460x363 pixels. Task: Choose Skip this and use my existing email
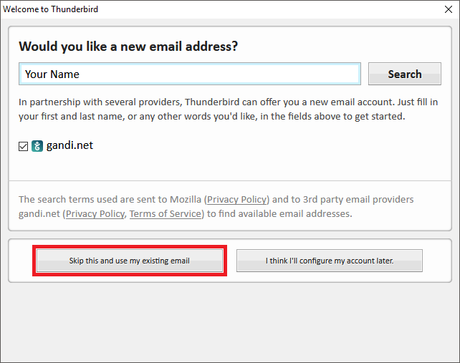click(x=130, y=261)
